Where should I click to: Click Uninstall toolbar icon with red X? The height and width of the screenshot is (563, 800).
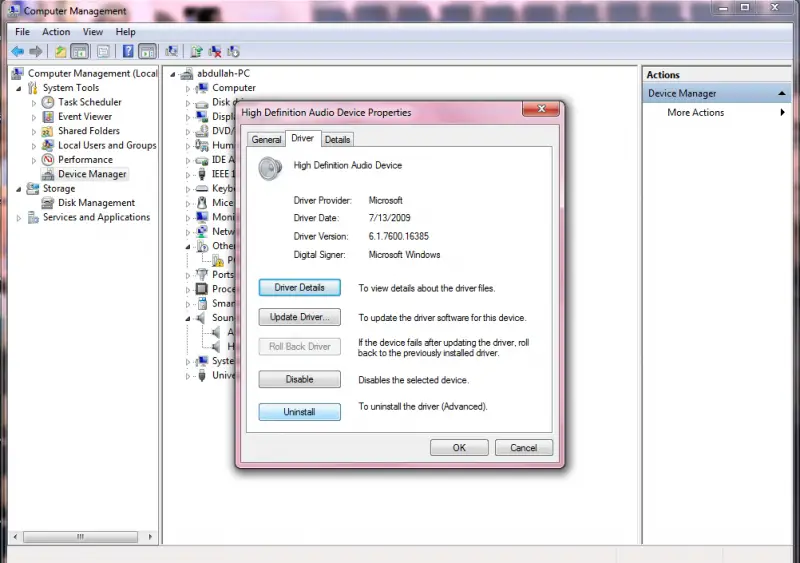[215, 51]
